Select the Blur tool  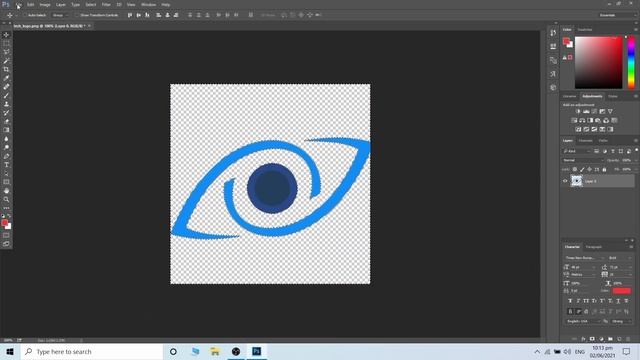(6, 139)
